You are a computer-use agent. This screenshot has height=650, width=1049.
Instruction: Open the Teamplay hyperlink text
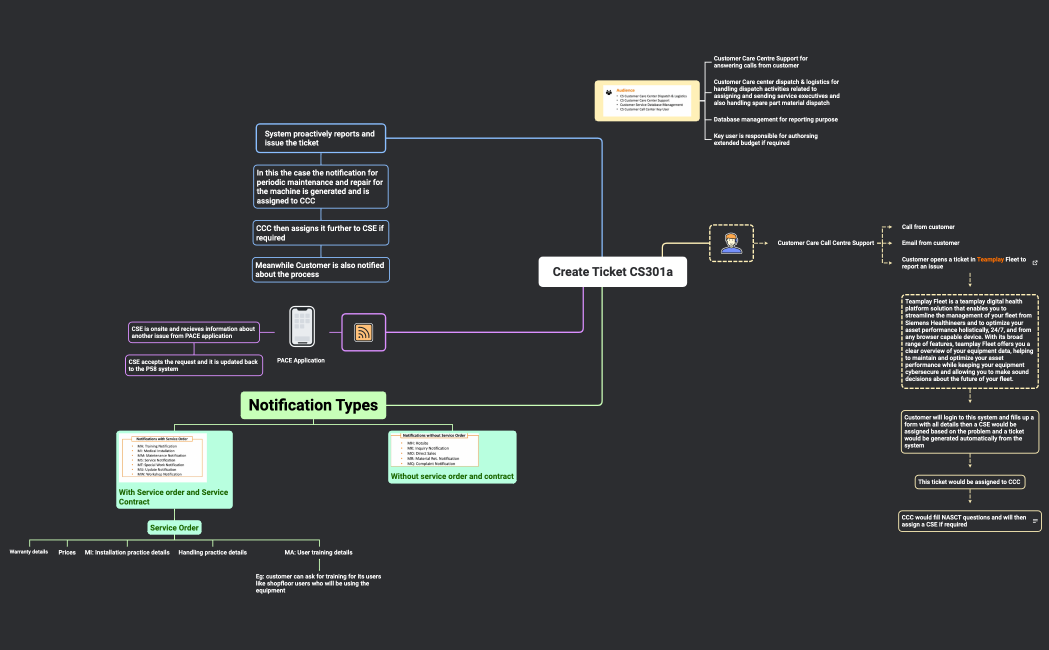(990, 259)
